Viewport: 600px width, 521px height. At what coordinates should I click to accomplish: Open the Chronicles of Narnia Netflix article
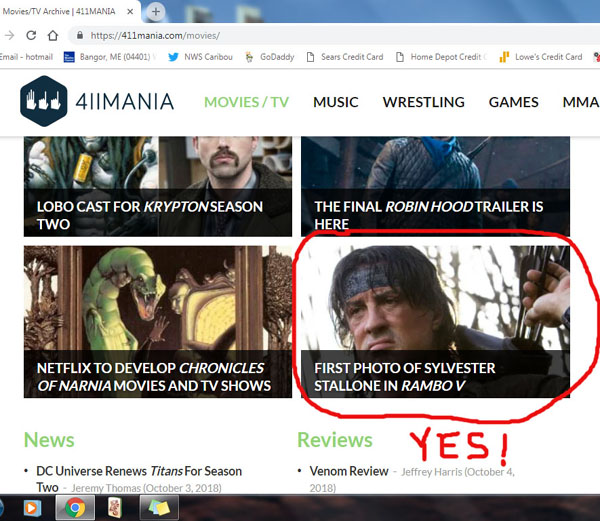[158, 322]
